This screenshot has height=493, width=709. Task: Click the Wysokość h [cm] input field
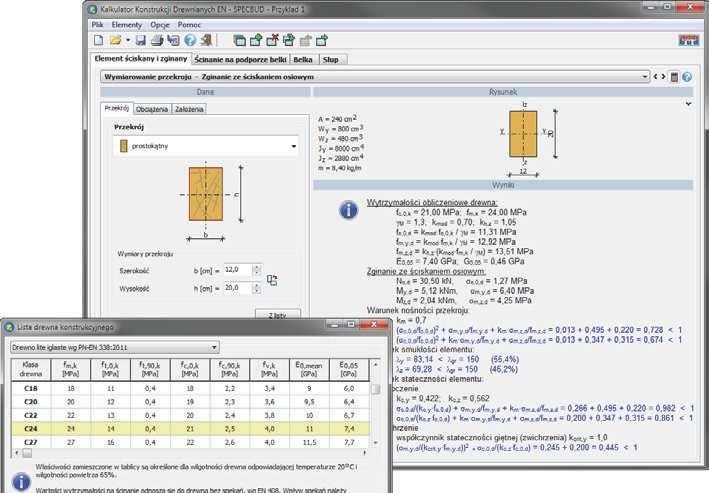(x=238, y=288)
